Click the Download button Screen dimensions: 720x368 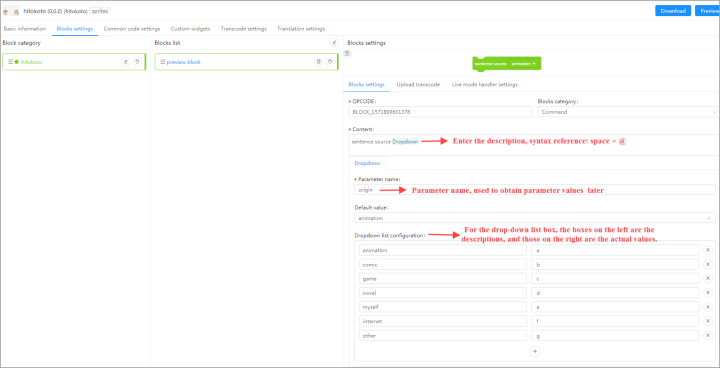(673, 11)
